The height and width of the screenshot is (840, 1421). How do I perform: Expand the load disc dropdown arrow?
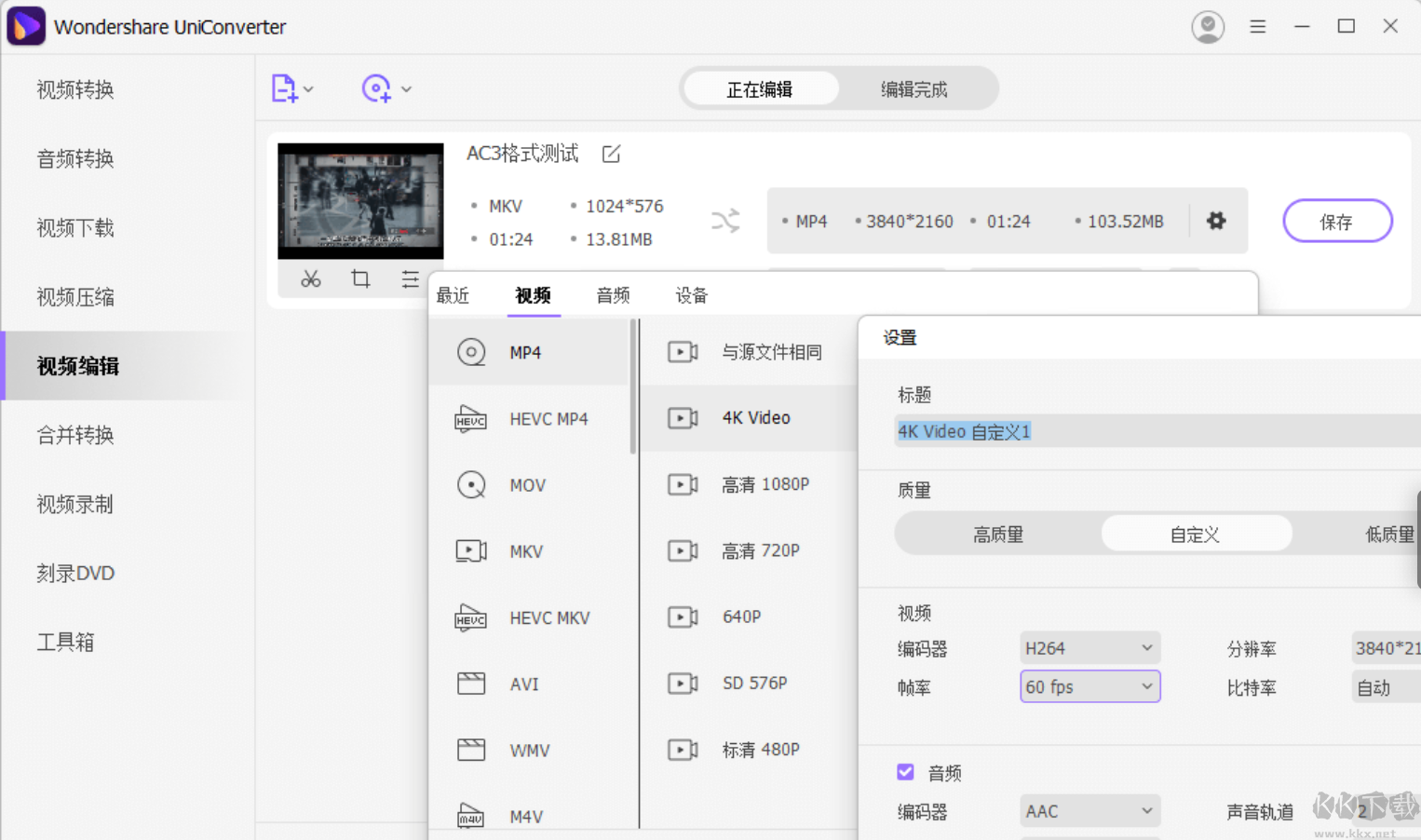point(406,89)
